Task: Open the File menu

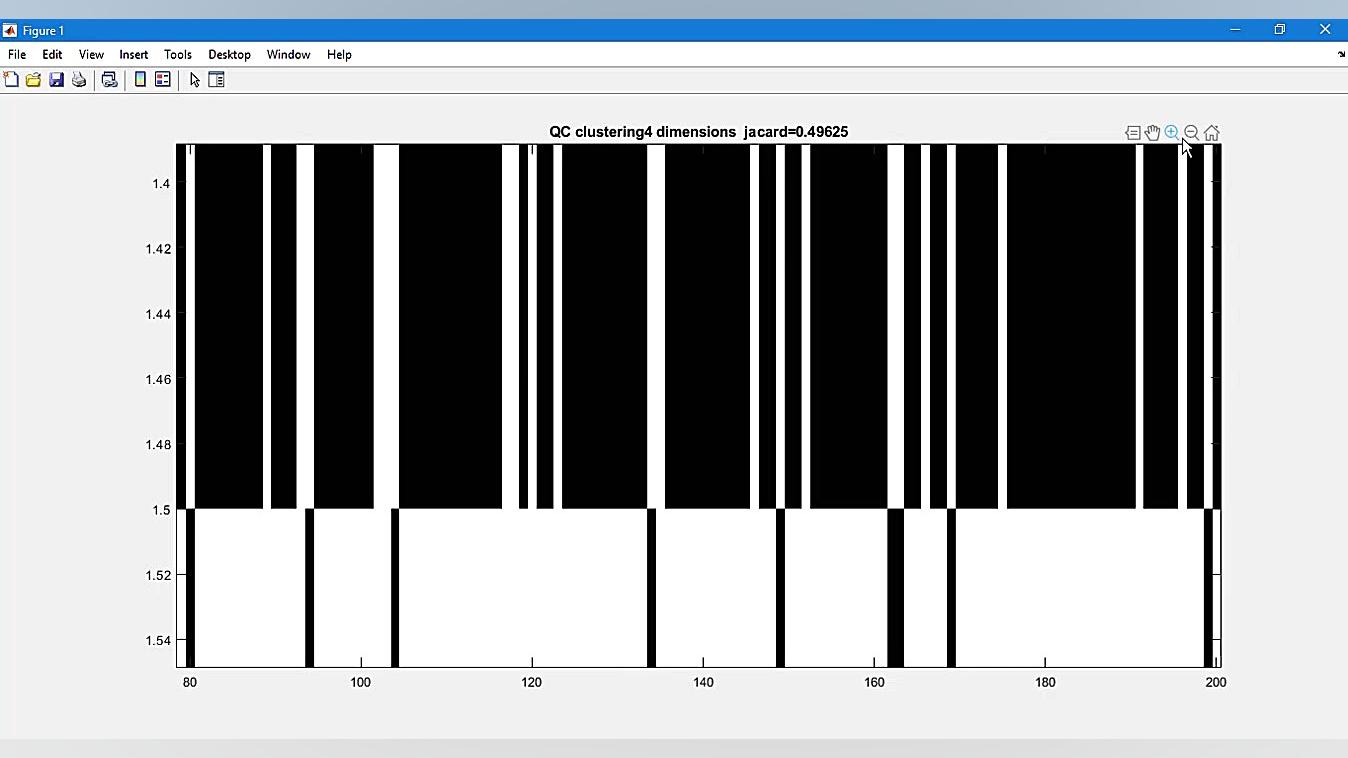Action: pos(17,55)
